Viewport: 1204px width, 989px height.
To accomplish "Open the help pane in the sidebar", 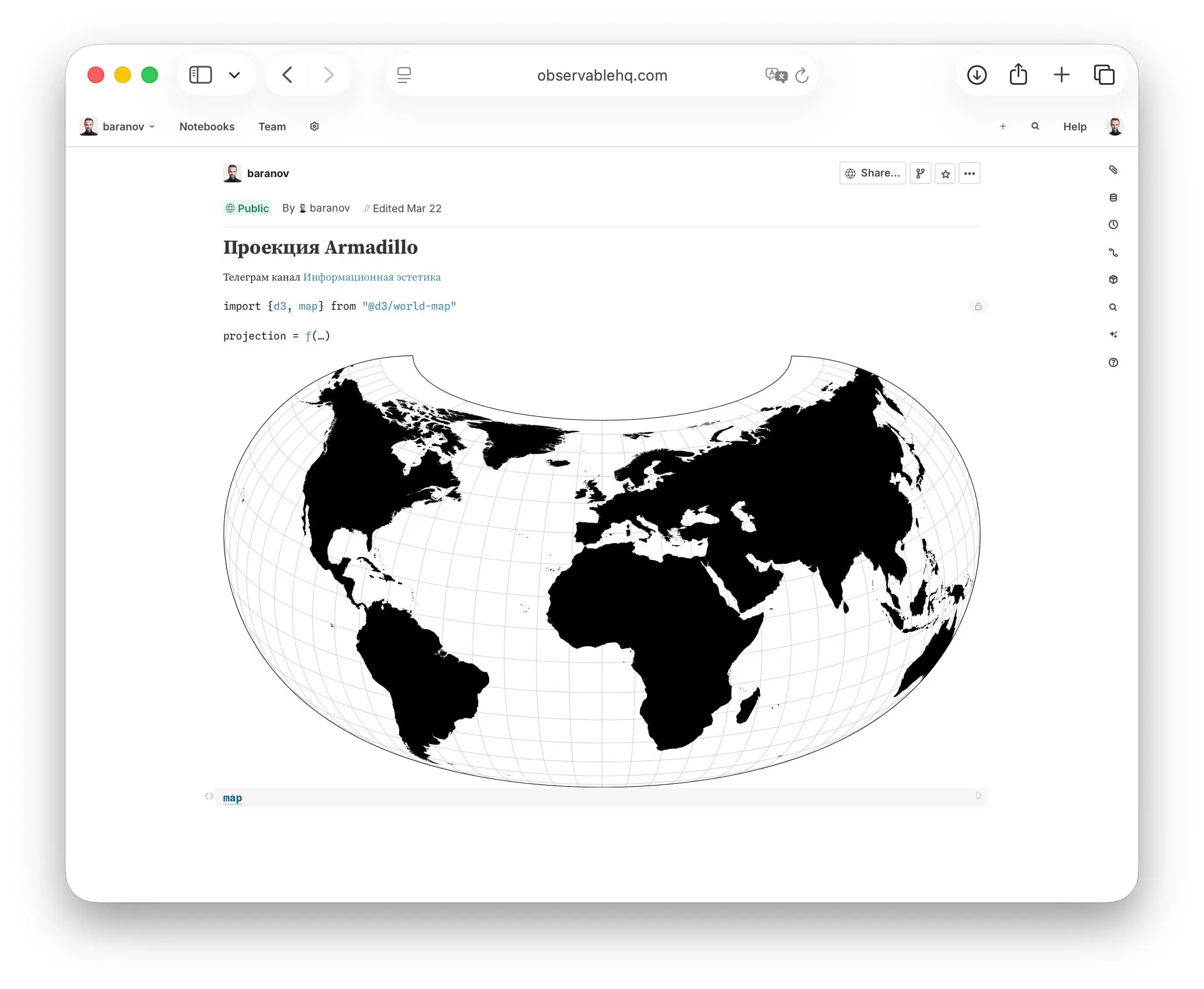I will pos(1113,362).
